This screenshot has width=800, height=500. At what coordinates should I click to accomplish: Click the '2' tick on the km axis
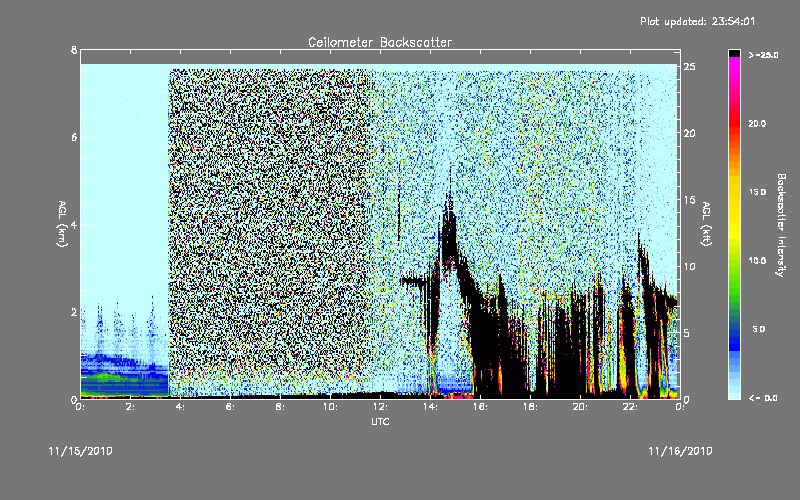[74, 312]
